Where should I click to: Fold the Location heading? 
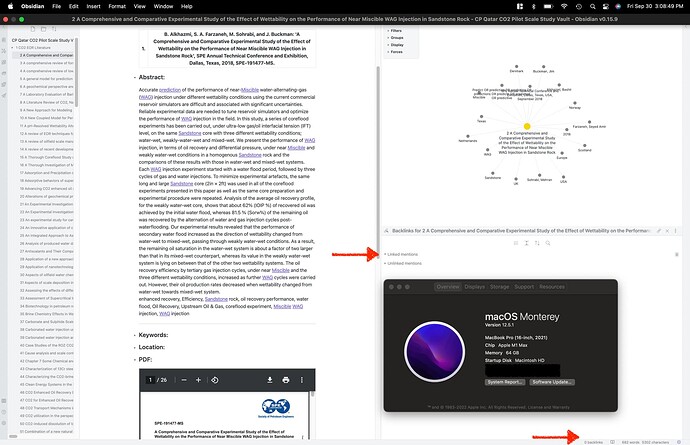pos(135,348)
